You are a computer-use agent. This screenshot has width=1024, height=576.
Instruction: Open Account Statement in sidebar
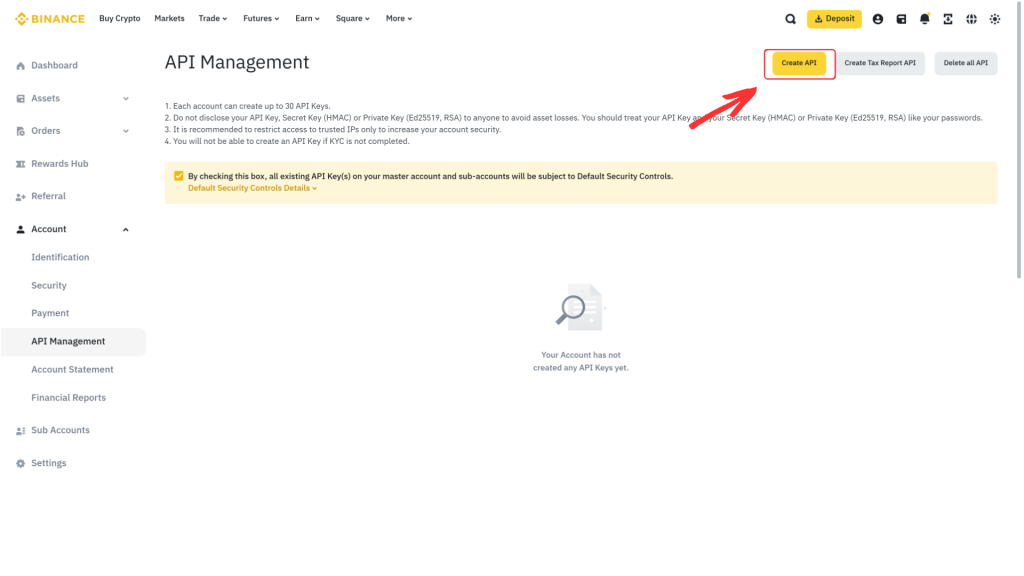(x=72, y=370)
